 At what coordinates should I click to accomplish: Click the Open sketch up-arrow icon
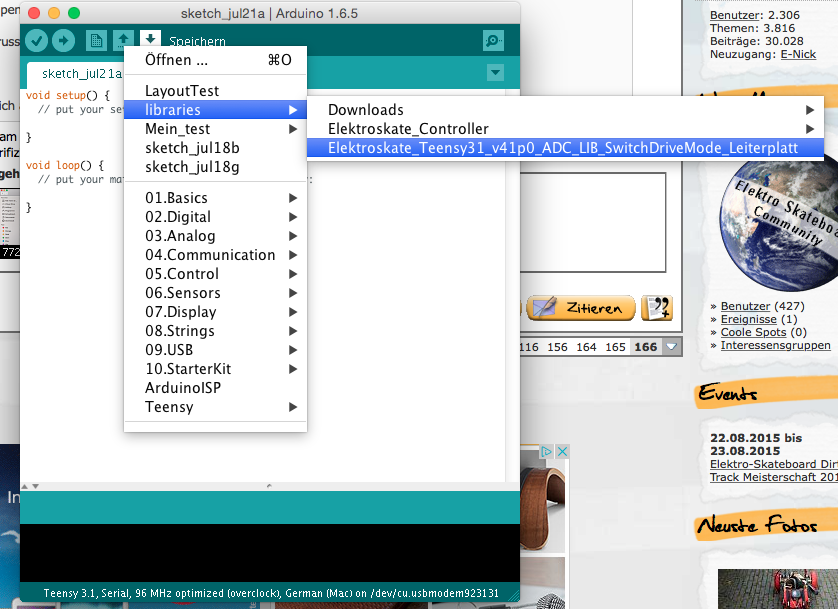coord(123,41)
